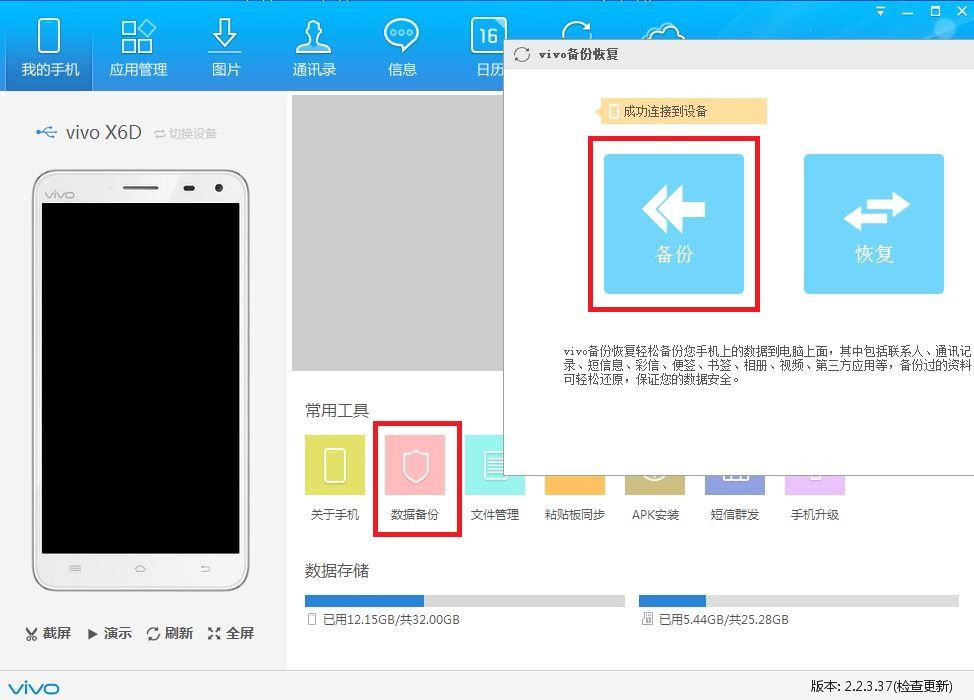The image size is (974, 700).
Task: Click the 常用工具 heading
Action: pyautogui.click(x=337, y=410)
